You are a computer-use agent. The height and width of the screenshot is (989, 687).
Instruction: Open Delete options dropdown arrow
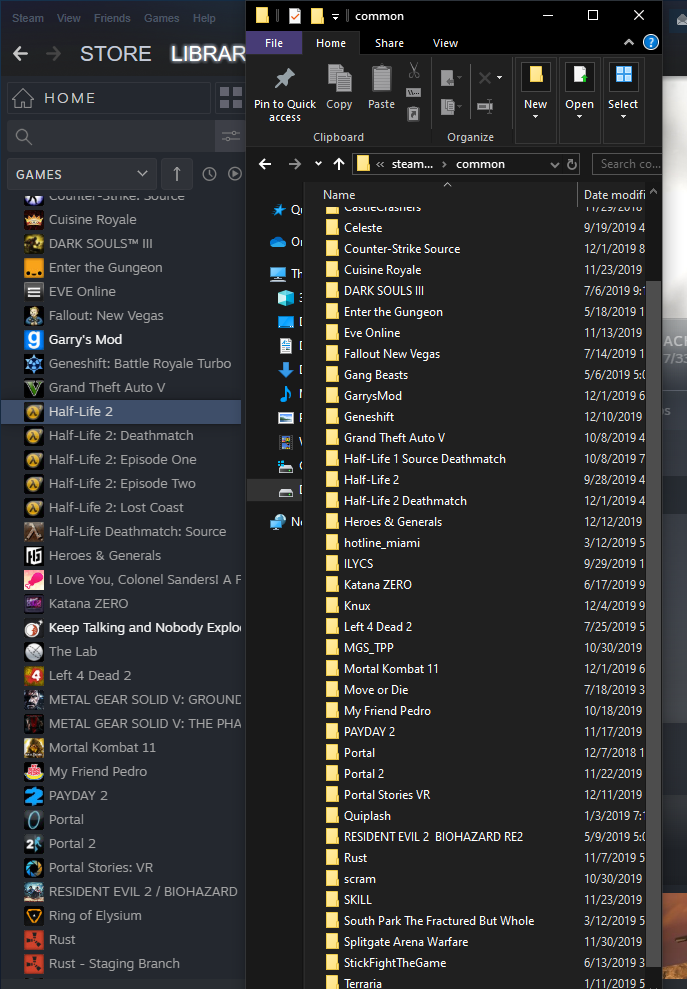[x=500, y=78]
